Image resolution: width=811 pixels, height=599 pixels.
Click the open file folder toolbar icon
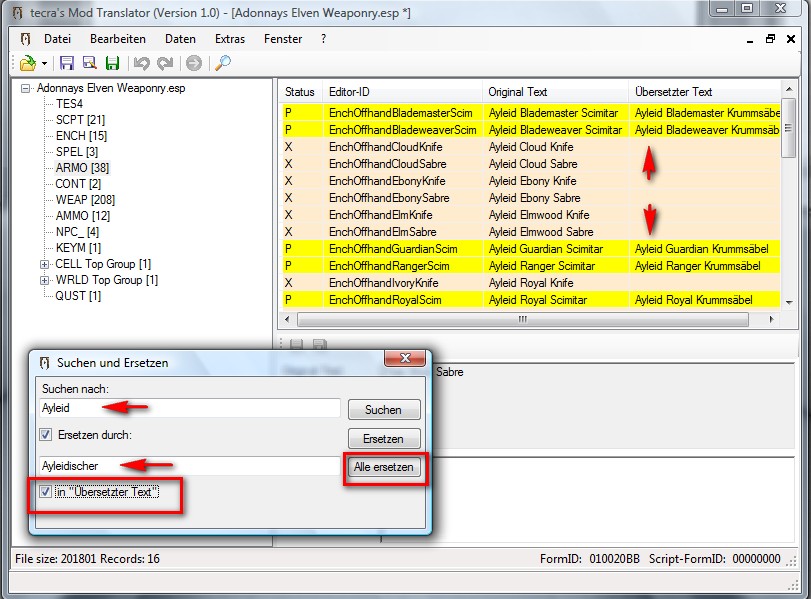pyautogui.click(x=27, y=64)
